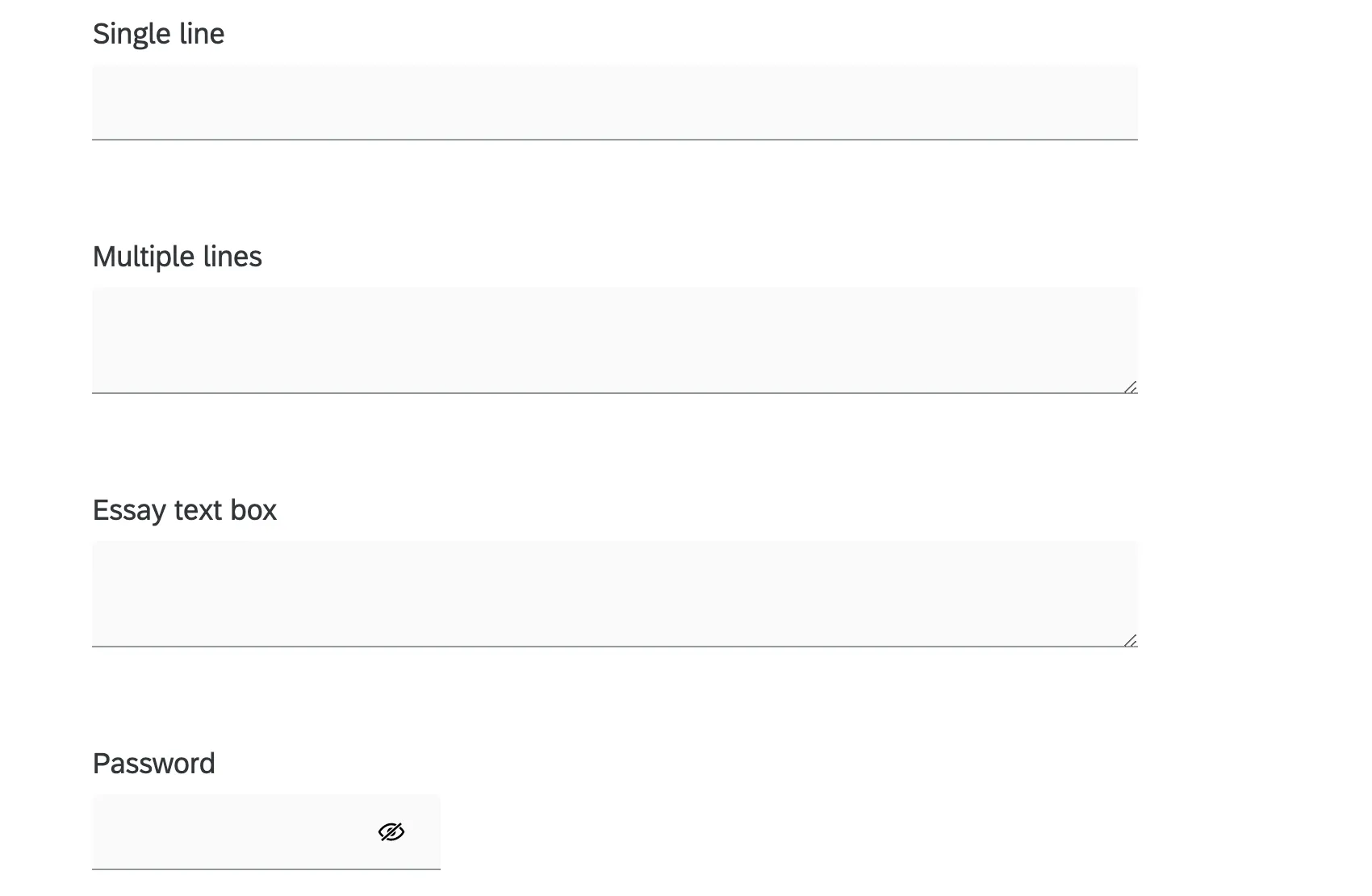Place cursor in the Password field
This screenshot has height=896, width=1372.
coord(226,831)
